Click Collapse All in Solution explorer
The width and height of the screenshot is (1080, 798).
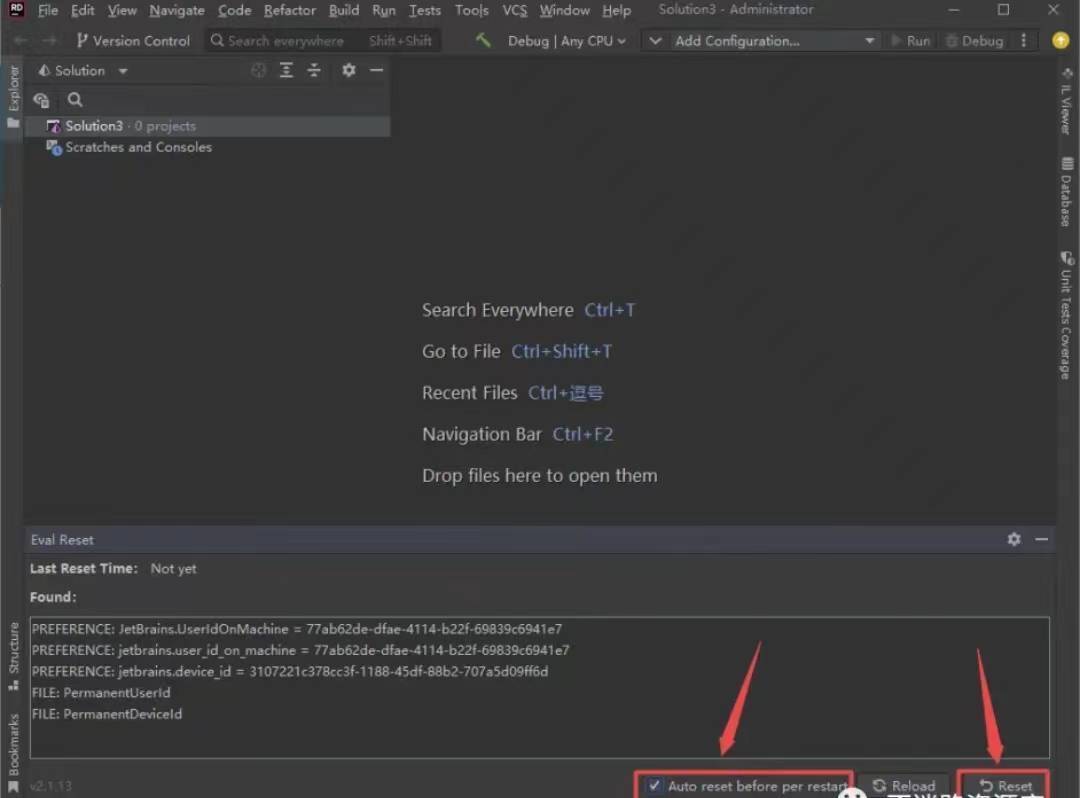click(x=314, y=70)
